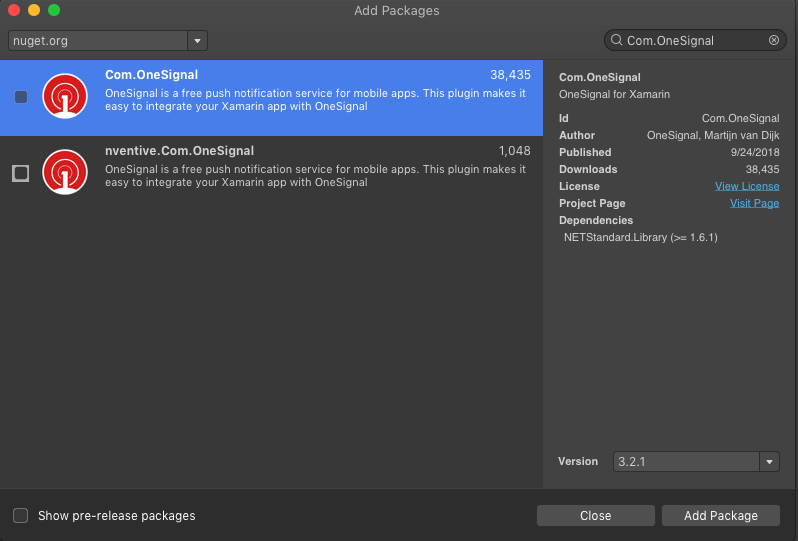Click the published date 9/24/2018
This screenshot has height=541, width=798.
point(755,152)
